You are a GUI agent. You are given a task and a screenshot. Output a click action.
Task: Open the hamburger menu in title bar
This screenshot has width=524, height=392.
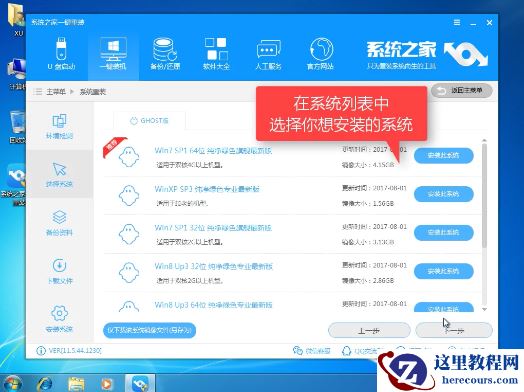pyautogui.click(x=457, y=22)
